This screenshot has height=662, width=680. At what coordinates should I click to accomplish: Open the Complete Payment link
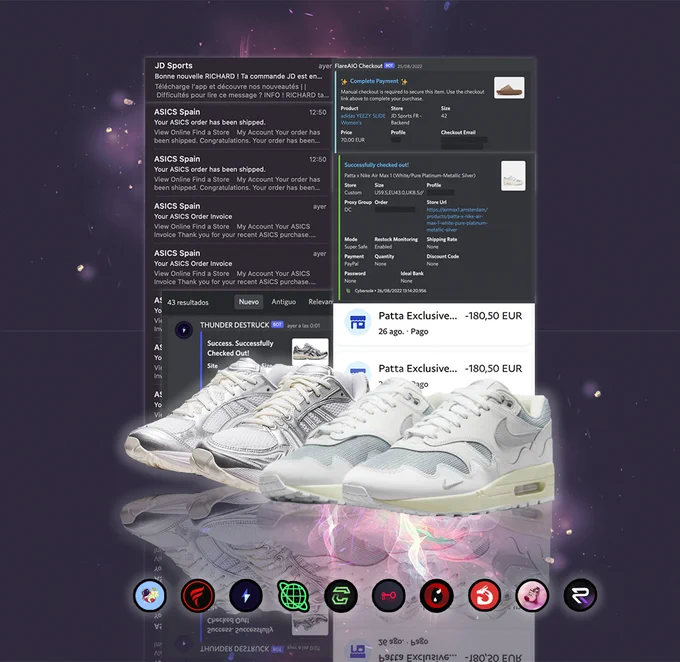[374, 81]
